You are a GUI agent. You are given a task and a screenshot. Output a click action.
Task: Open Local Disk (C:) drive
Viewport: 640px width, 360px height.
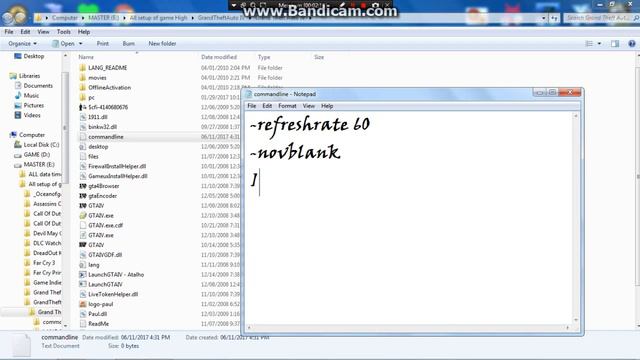[x=41, y=144]
